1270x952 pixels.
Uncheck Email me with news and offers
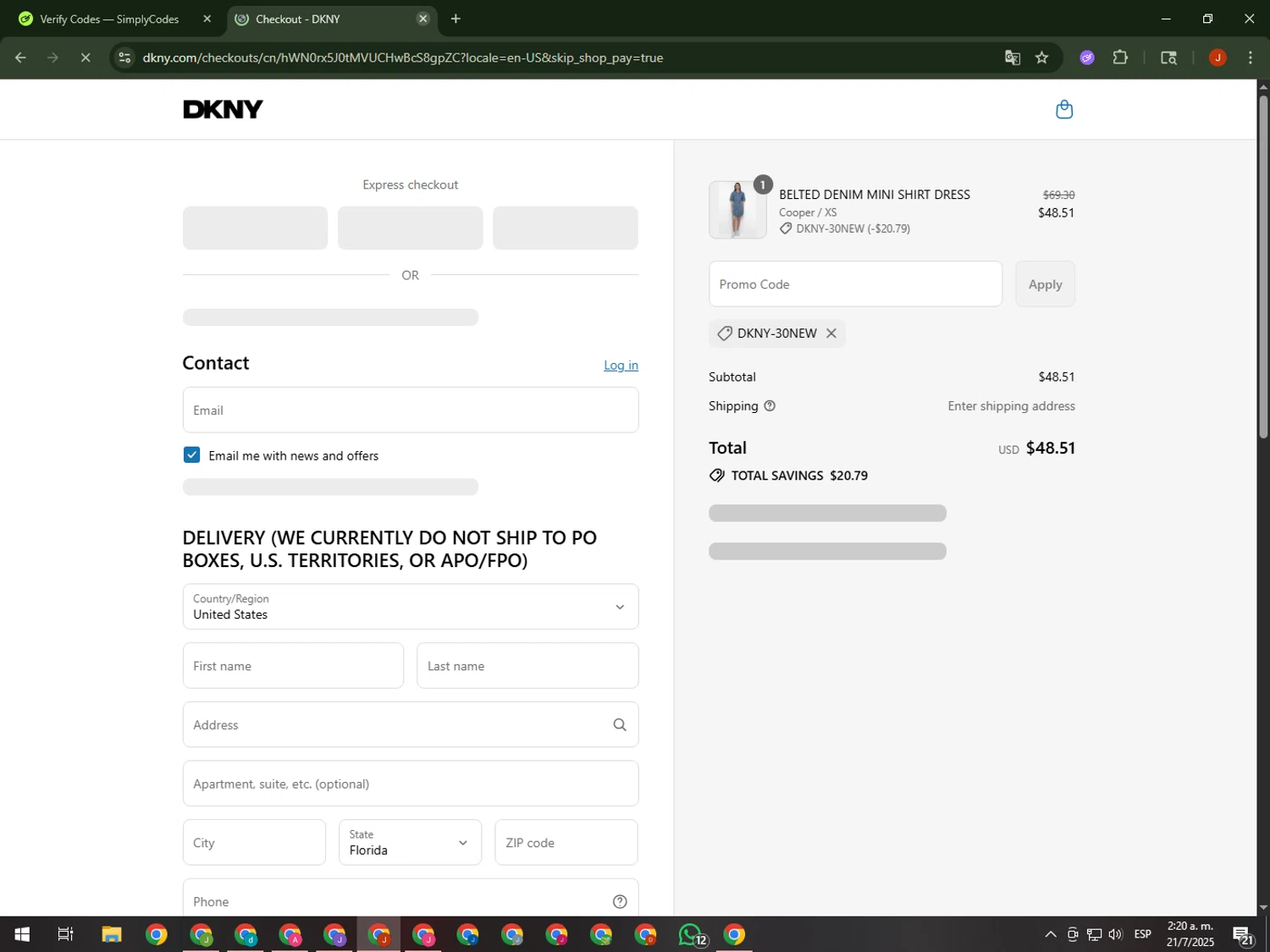coord(191,455)
